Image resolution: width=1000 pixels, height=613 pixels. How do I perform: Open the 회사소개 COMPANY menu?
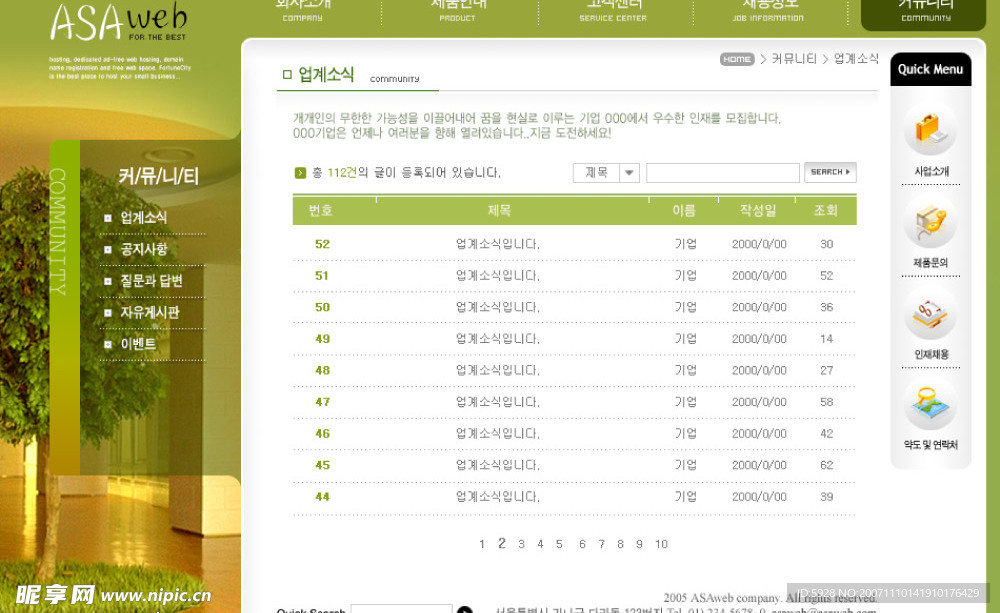[300, 10]
